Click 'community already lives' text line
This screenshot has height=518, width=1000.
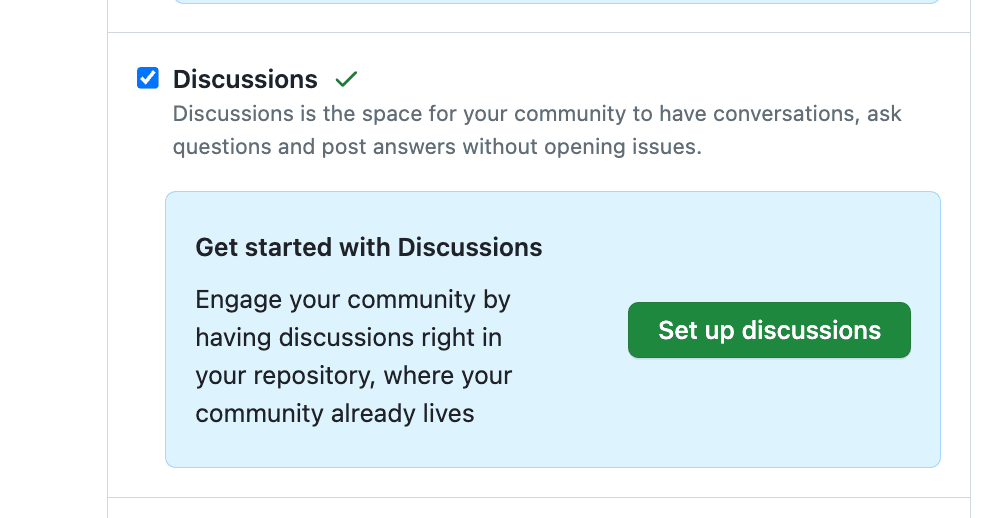pos(334,413)
